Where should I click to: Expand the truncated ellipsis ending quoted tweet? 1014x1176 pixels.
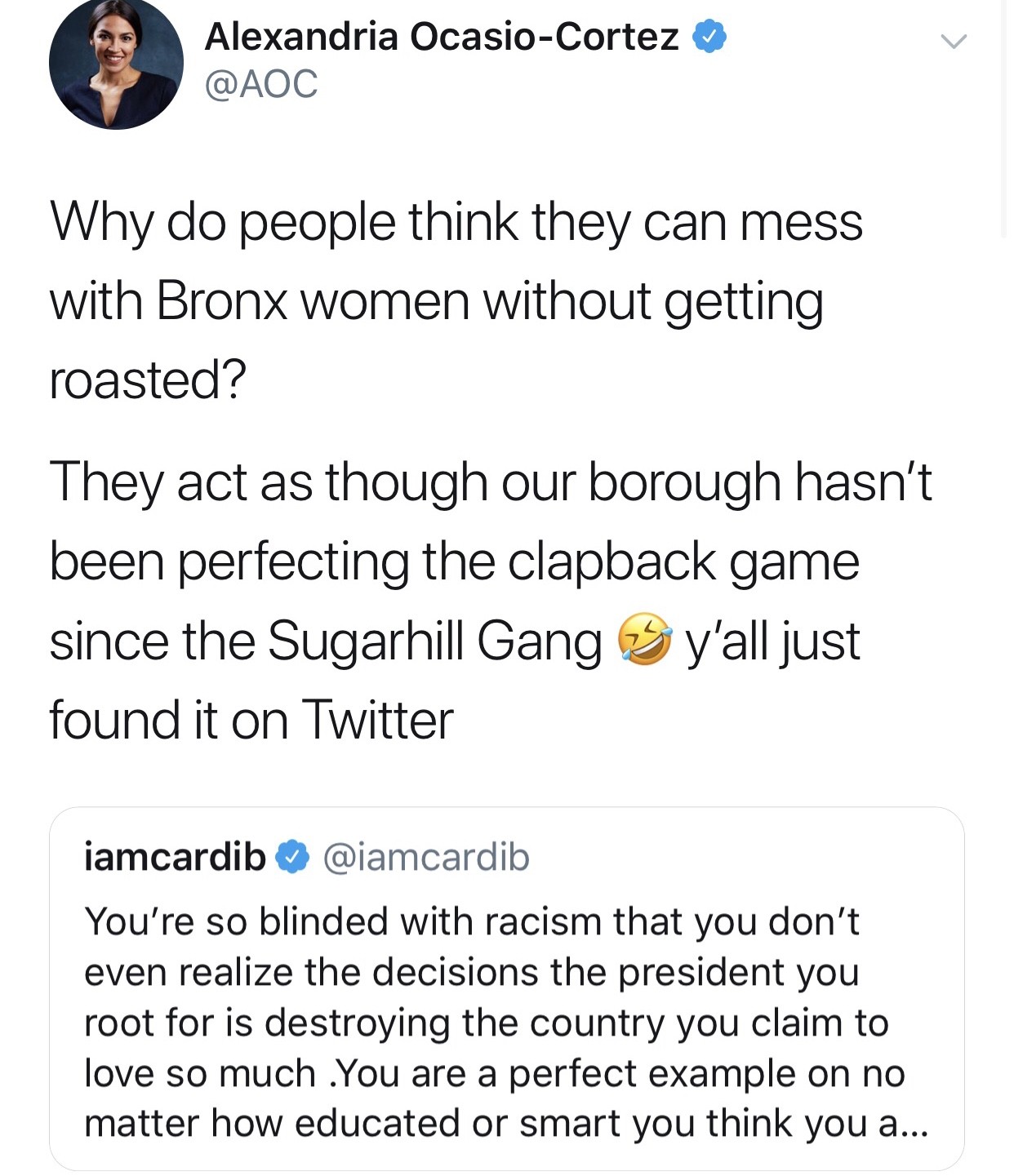click(914, 1126)
